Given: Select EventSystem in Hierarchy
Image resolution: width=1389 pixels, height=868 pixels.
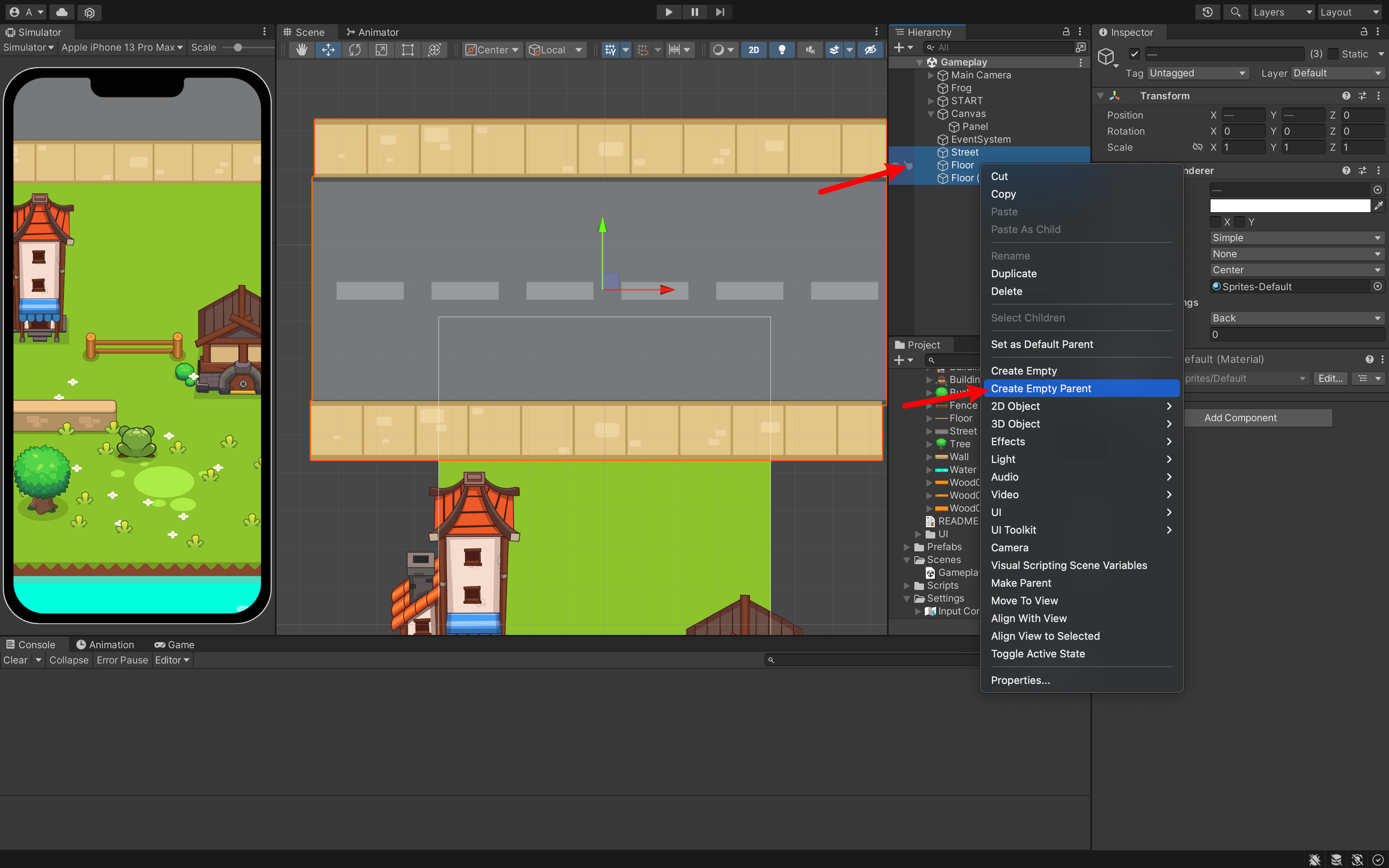Looking at the screenshot, I should pos(980,139).
